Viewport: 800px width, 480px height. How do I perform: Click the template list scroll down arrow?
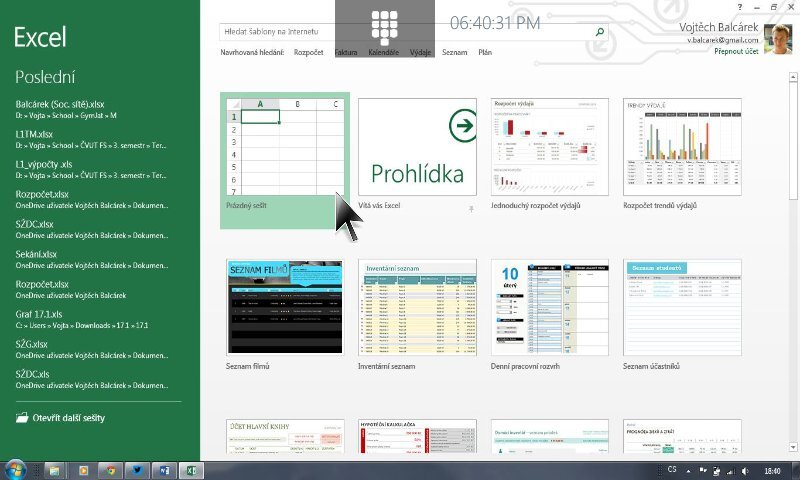pyautogui.click(x=793, y=447)
